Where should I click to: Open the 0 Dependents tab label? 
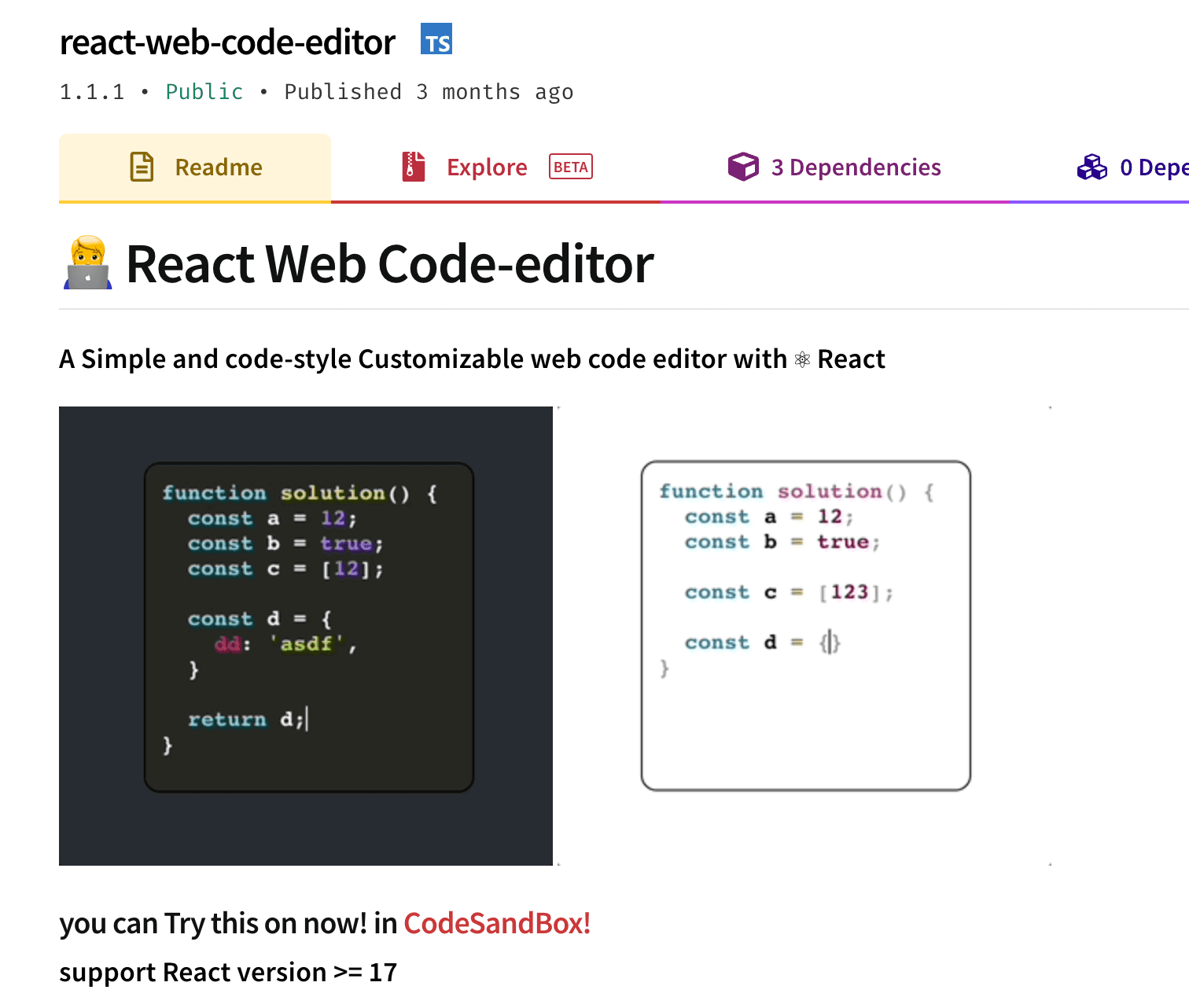click(x=1153, y=167)
